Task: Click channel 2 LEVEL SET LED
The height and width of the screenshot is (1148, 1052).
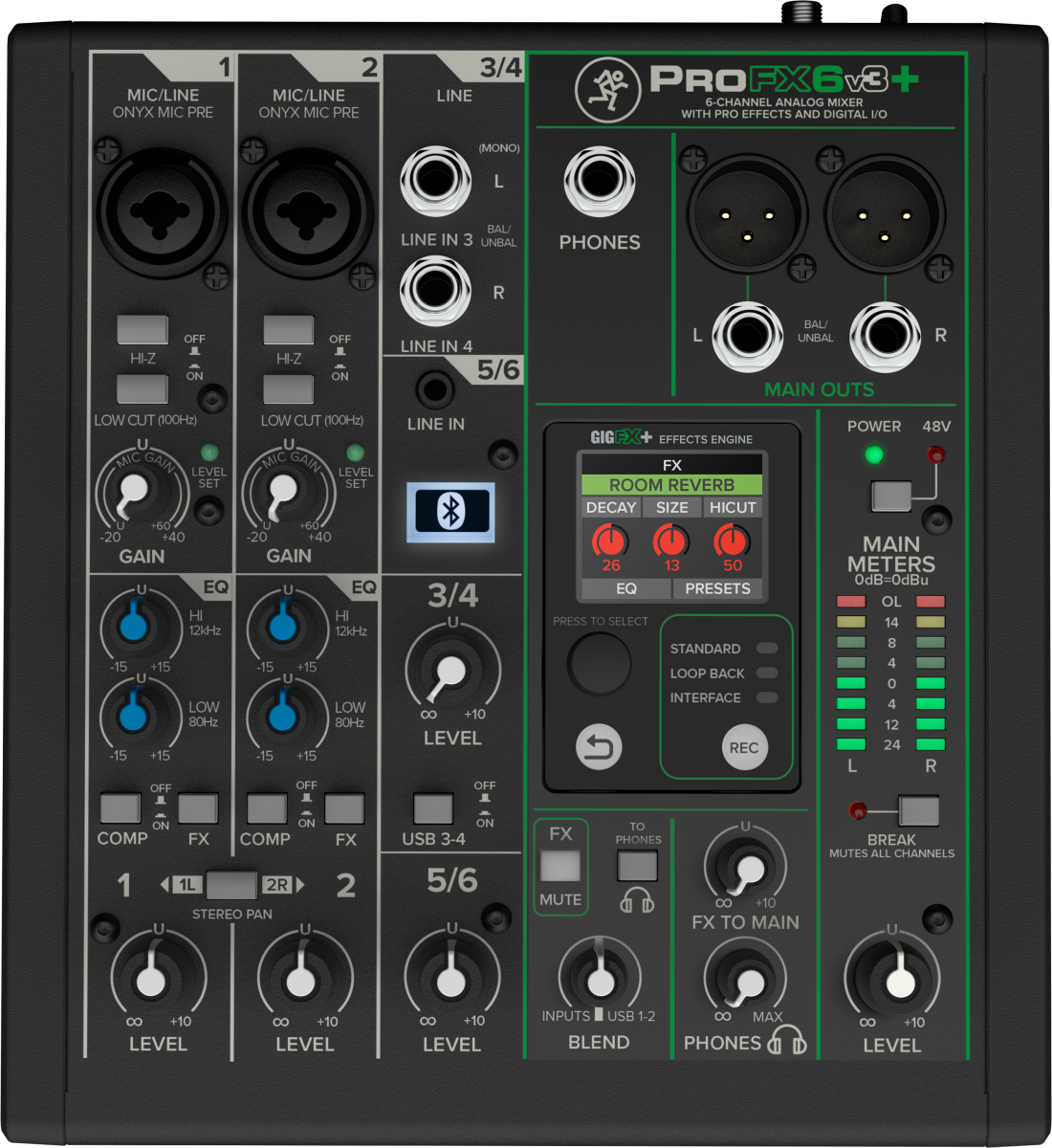Action: [x=355, y=453]
